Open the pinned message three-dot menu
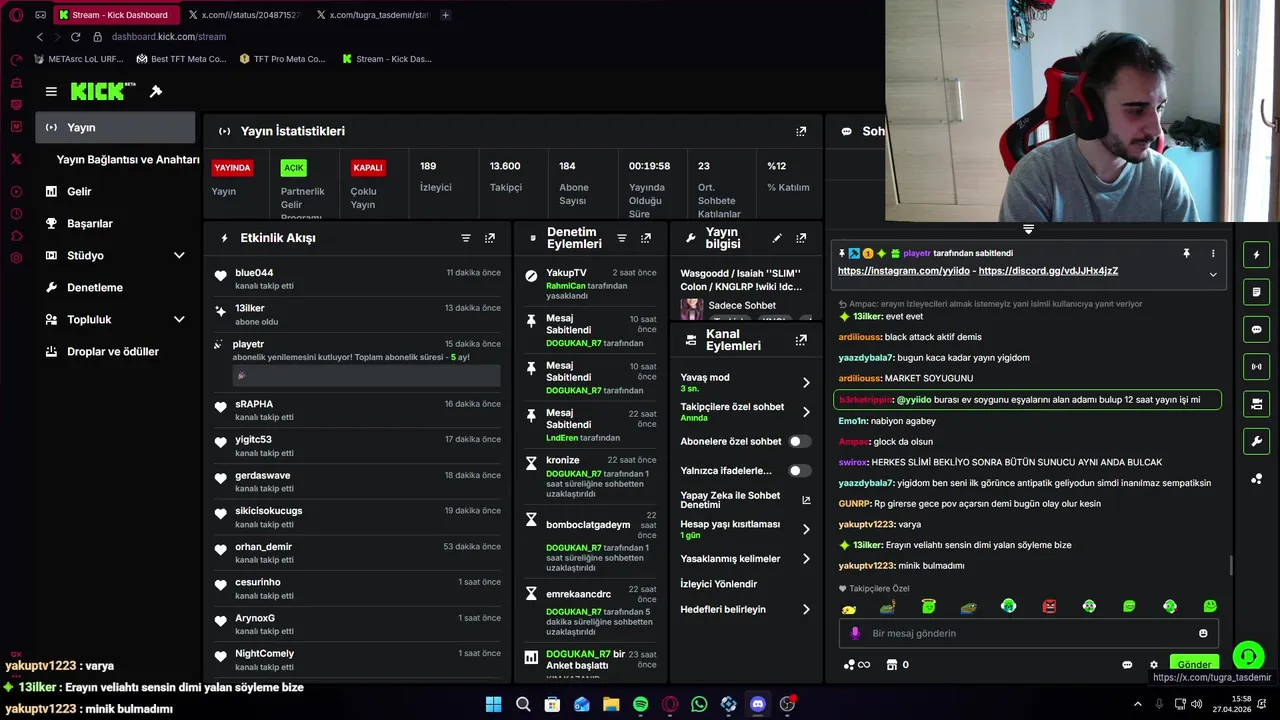Screen dimensions: 1280x720 [1213, 254]
